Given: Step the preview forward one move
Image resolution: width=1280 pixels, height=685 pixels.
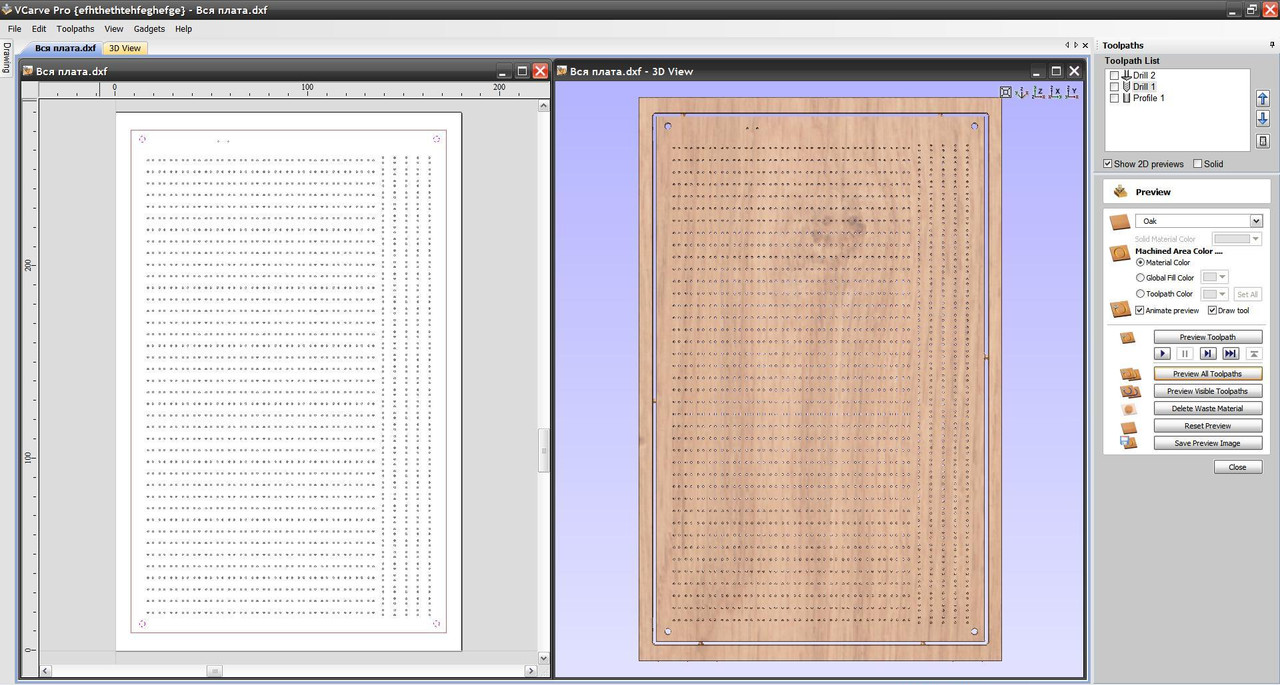Looking at the screenshot, I should click(1208, 354).
